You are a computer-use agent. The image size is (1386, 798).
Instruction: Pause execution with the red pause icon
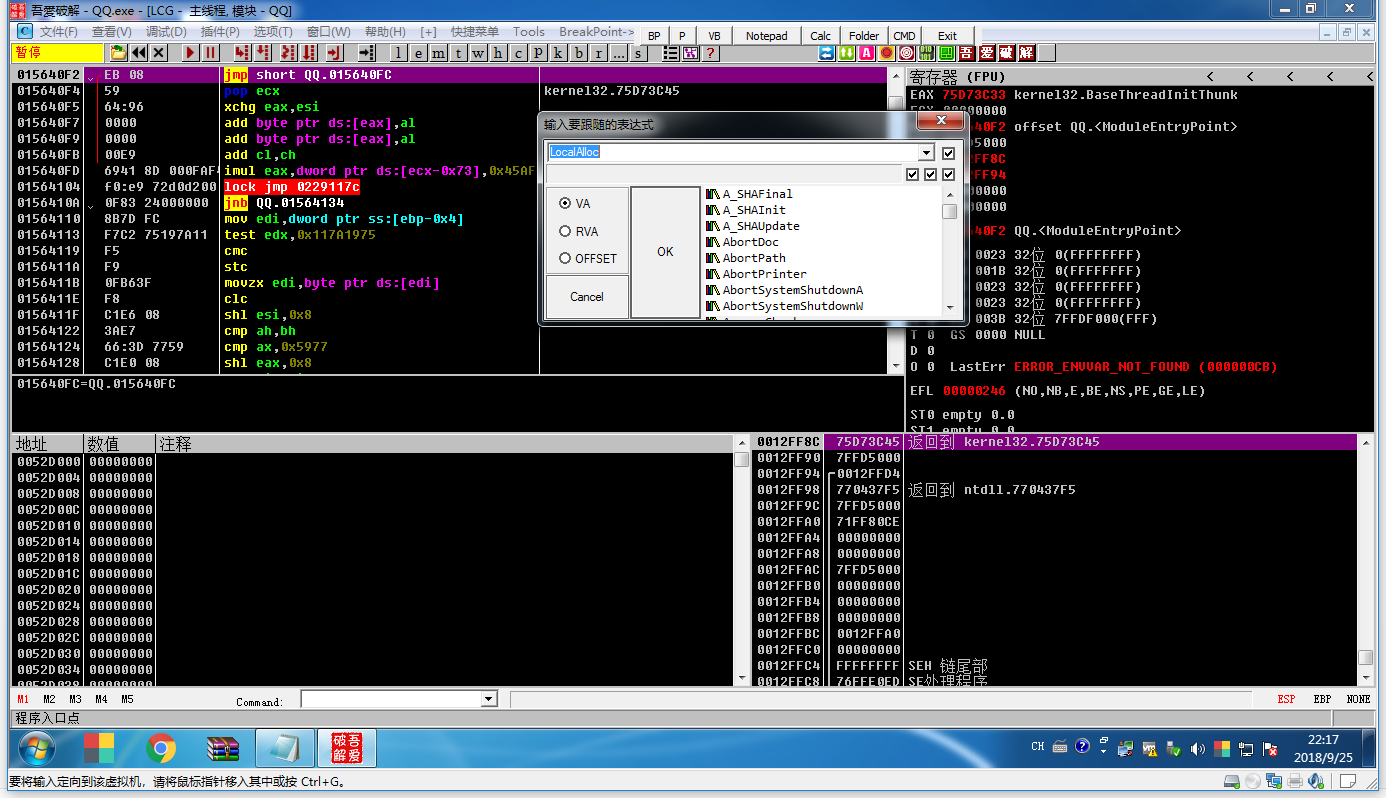pyautogui.click(x=210, y=53)
